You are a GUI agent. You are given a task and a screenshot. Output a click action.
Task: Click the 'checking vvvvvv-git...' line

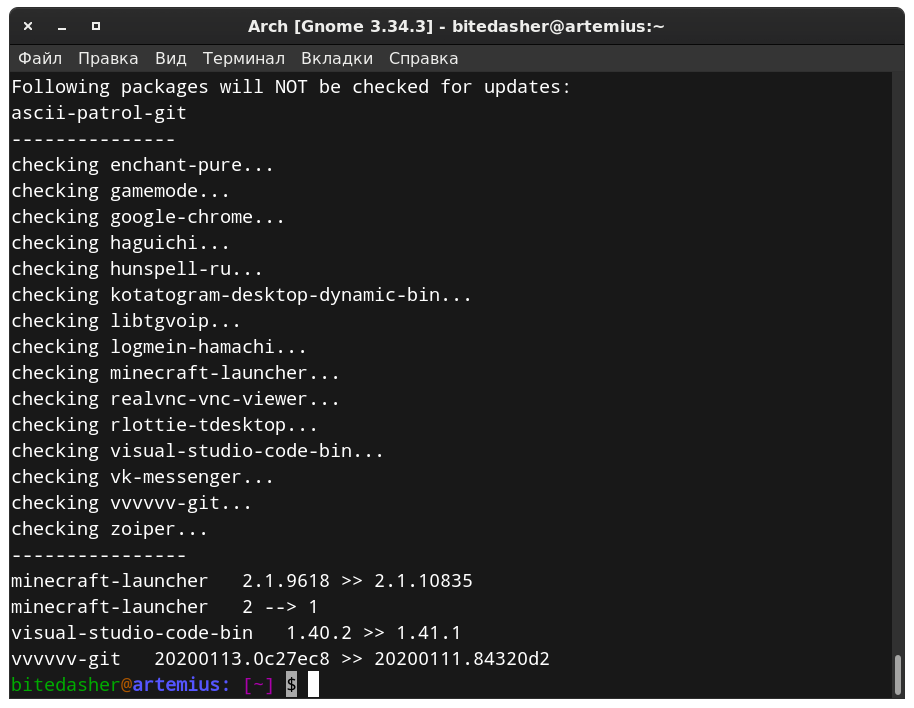[x=132, y=503]
